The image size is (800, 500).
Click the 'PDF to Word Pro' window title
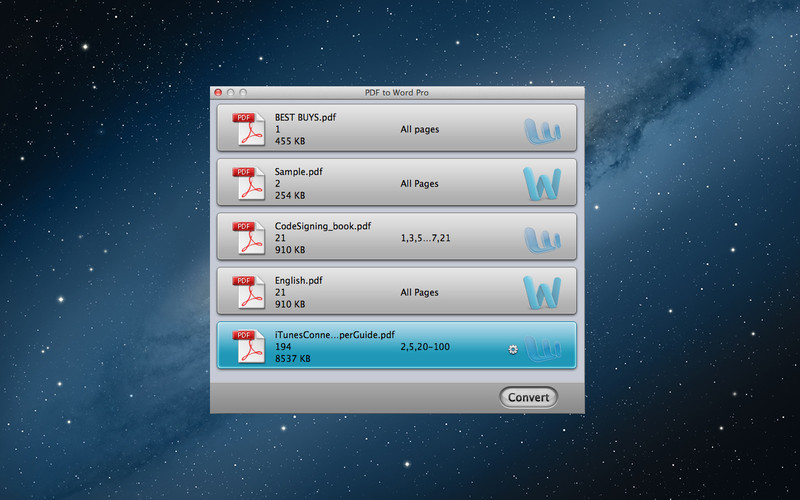tap(396, 92)
